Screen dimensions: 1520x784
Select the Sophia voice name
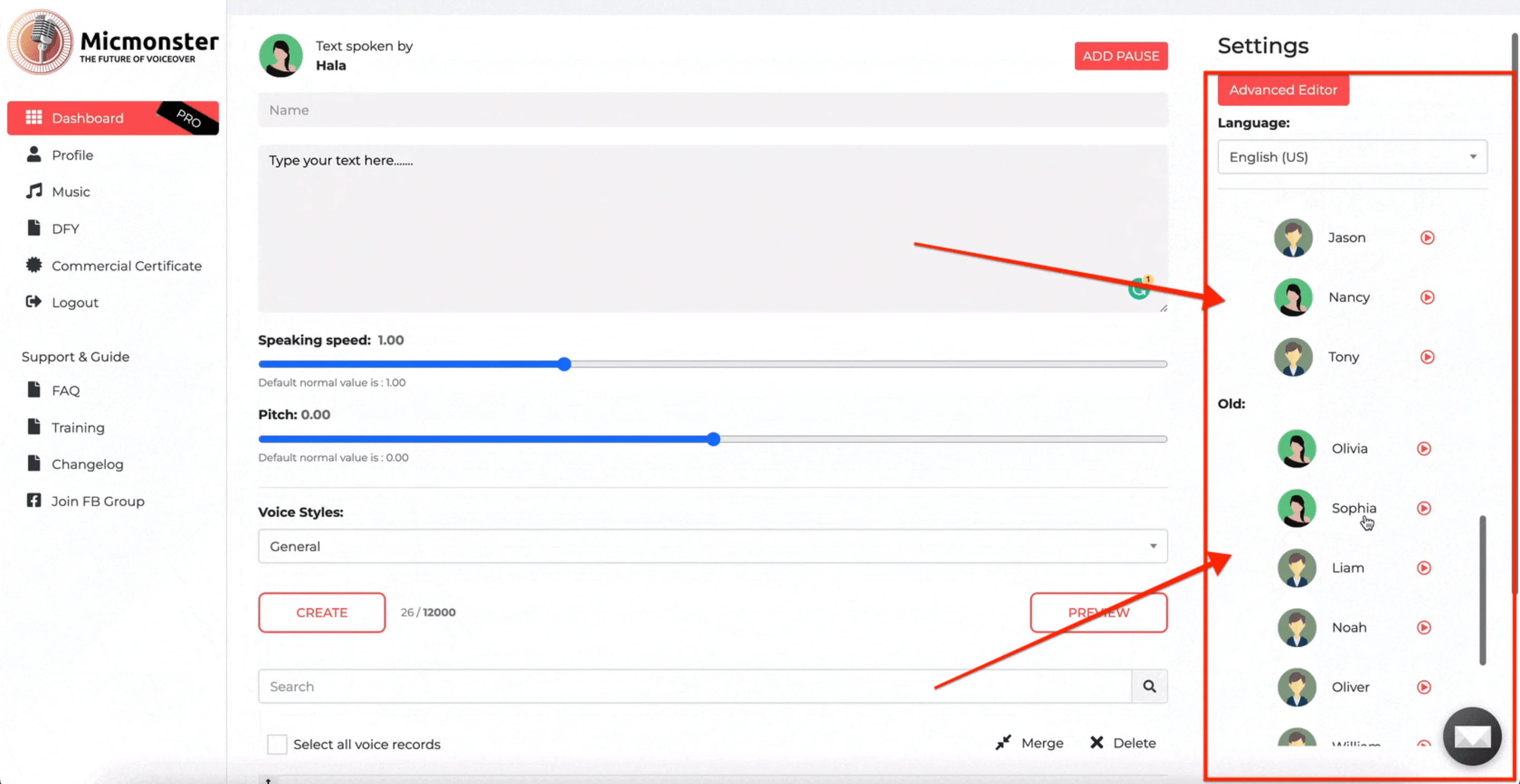click(1354, 508)
